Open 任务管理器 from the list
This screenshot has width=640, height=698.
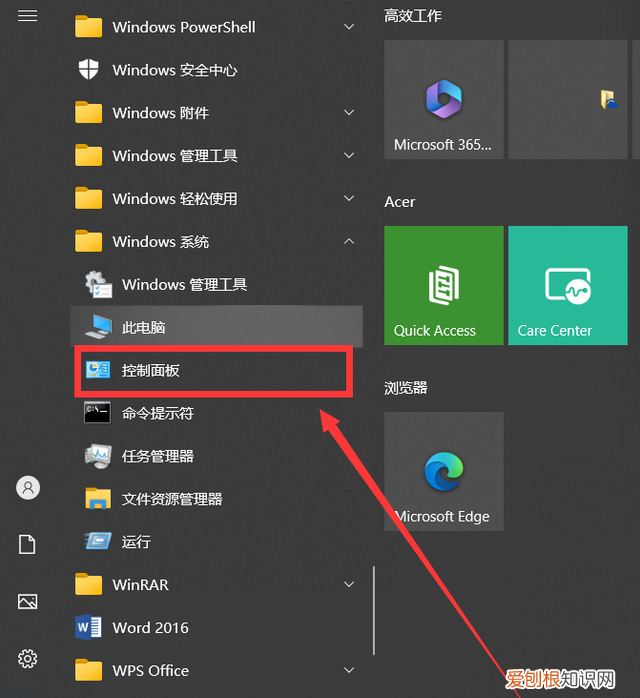point(216,456)
